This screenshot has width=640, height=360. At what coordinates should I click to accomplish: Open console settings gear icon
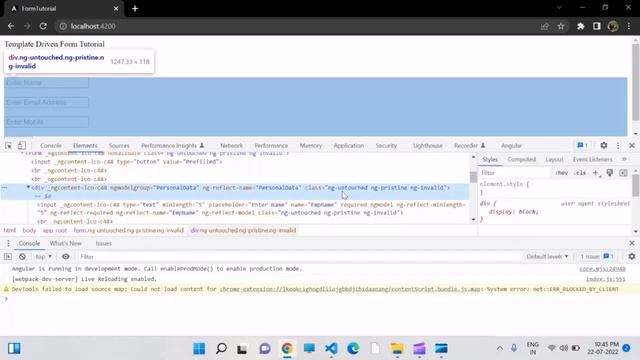(x=631, y=256)
